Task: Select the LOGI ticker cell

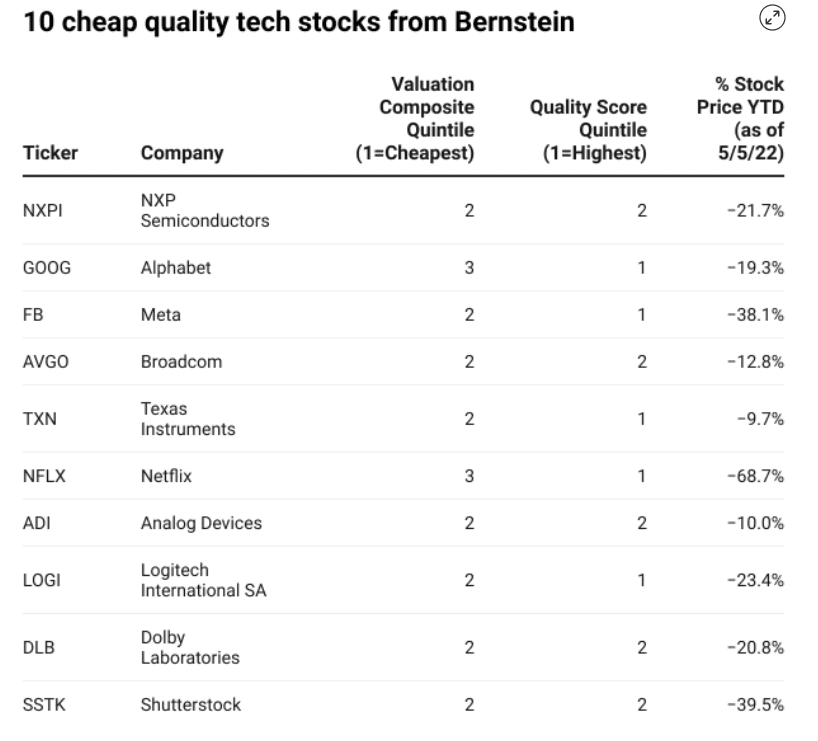Action: 43,580
